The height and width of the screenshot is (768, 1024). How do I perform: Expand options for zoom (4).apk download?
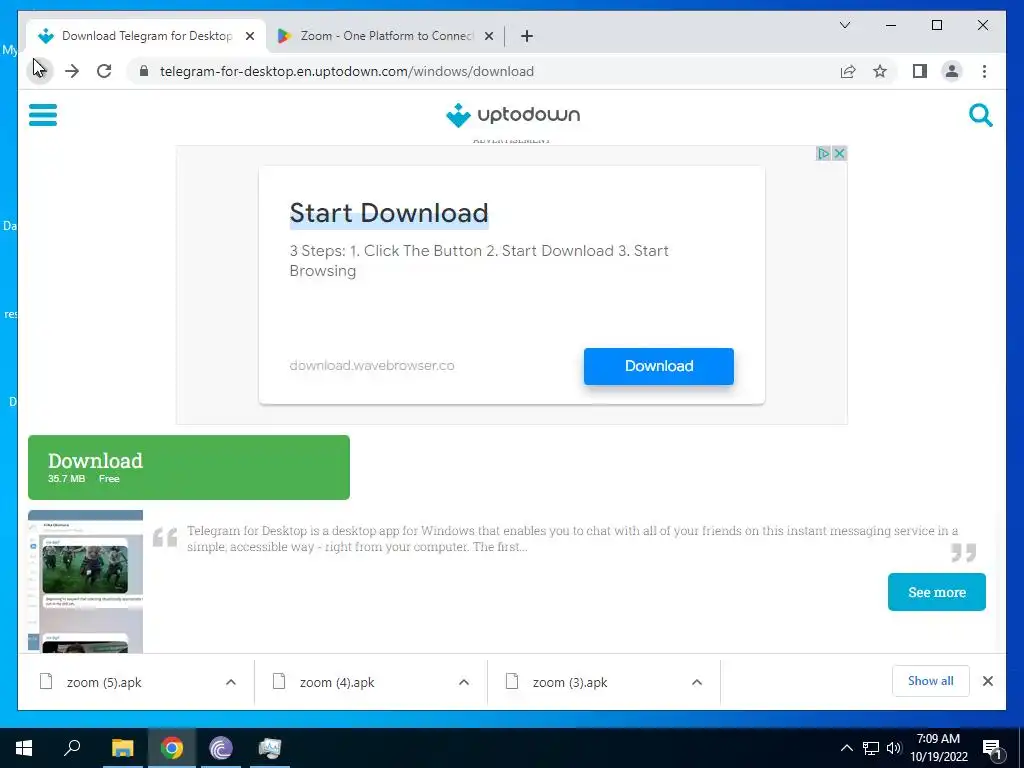coord(464,682)
